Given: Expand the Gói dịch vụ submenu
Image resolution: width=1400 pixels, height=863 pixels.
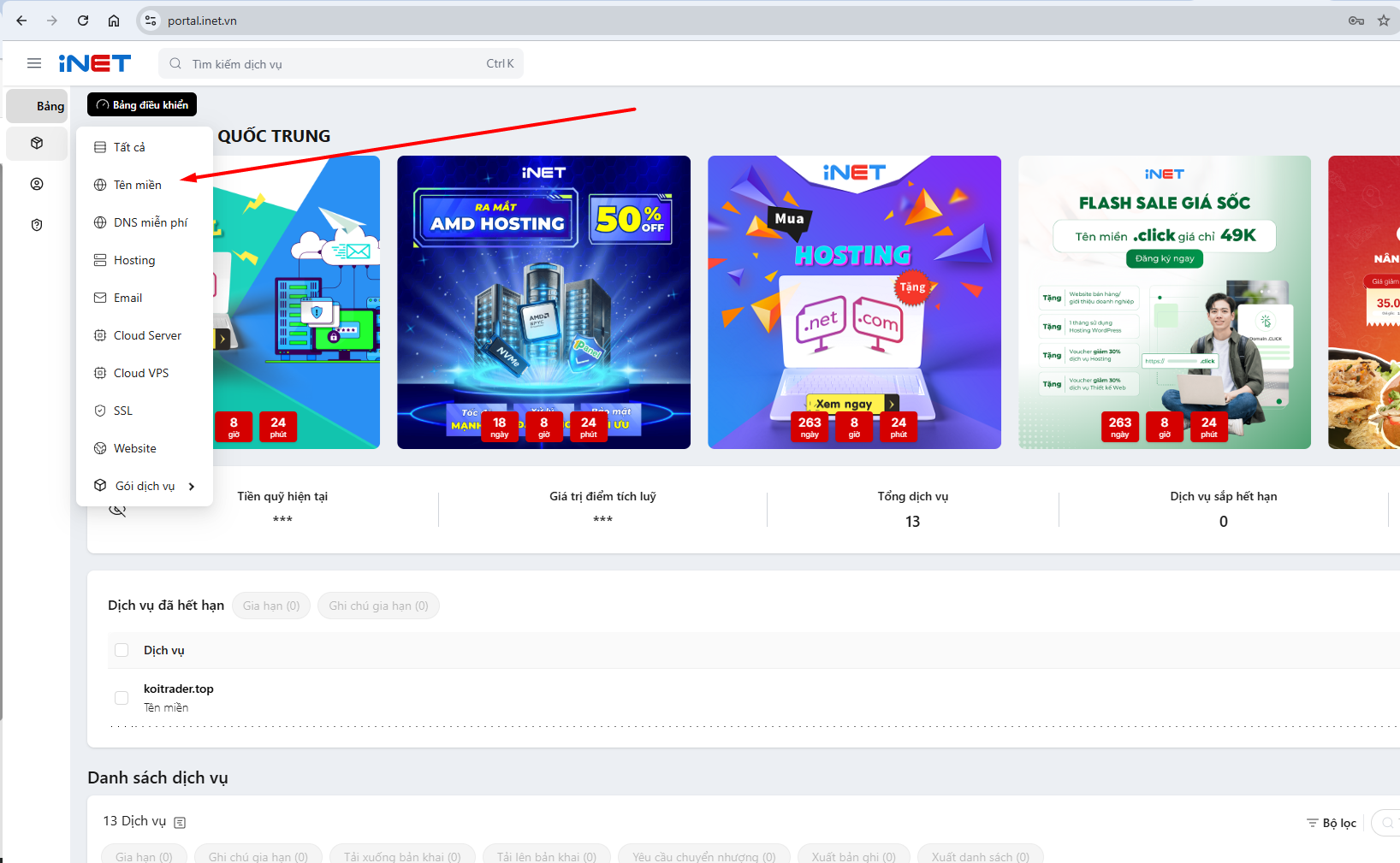Looking at the screenshot, I should click(145, 485).
